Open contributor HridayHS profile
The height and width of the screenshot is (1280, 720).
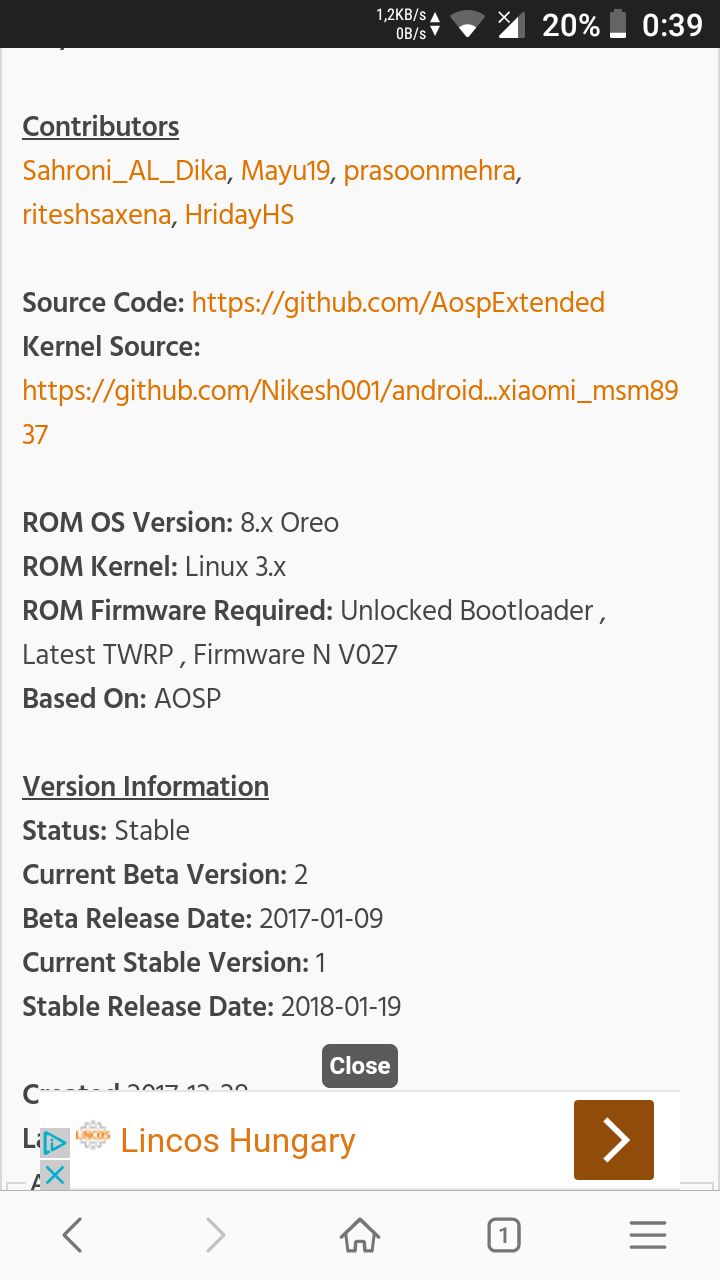(x=239, y=215)
